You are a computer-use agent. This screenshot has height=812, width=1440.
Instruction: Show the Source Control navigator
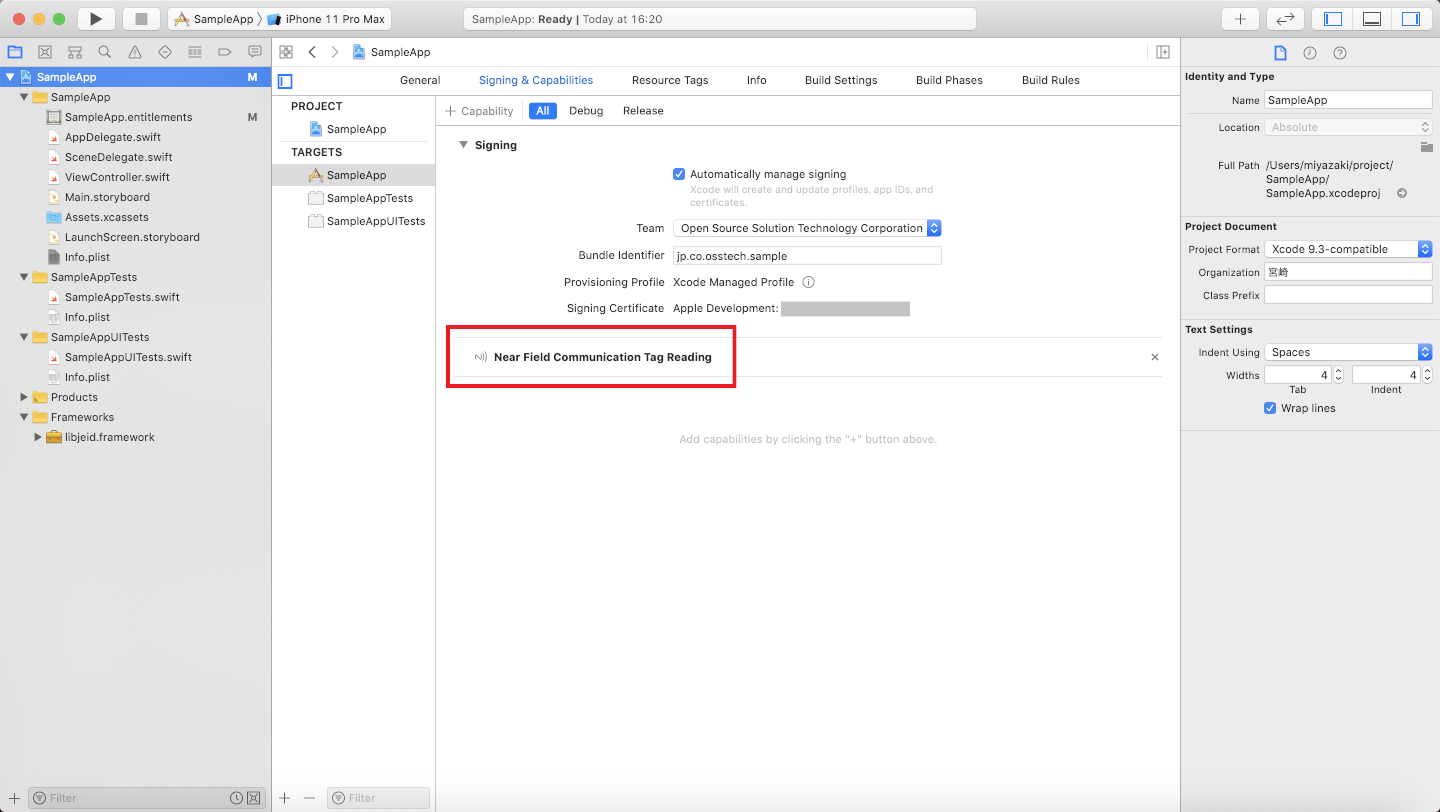44,52
